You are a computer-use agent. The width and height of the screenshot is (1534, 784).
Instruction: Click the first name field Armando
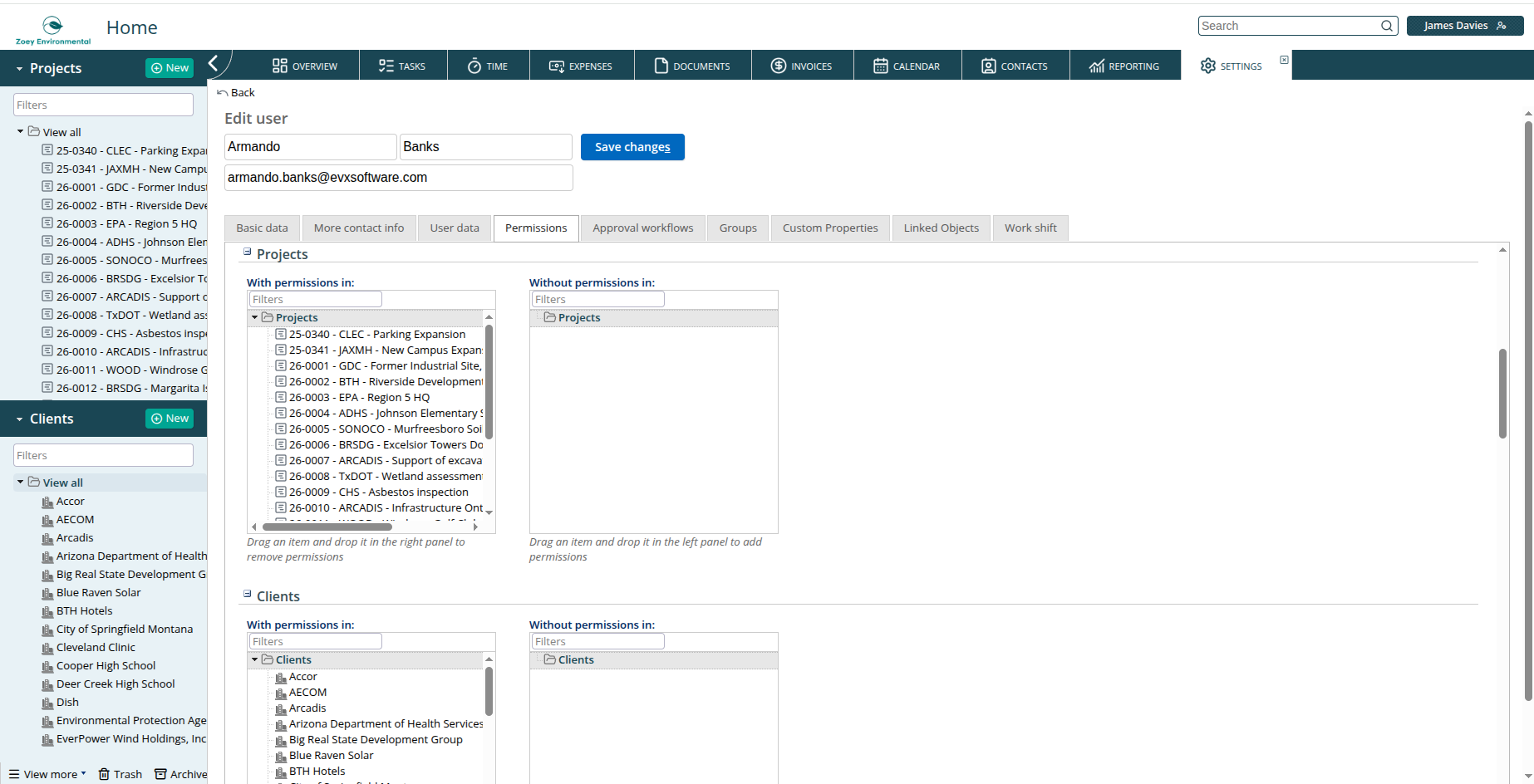coord(311,147)
